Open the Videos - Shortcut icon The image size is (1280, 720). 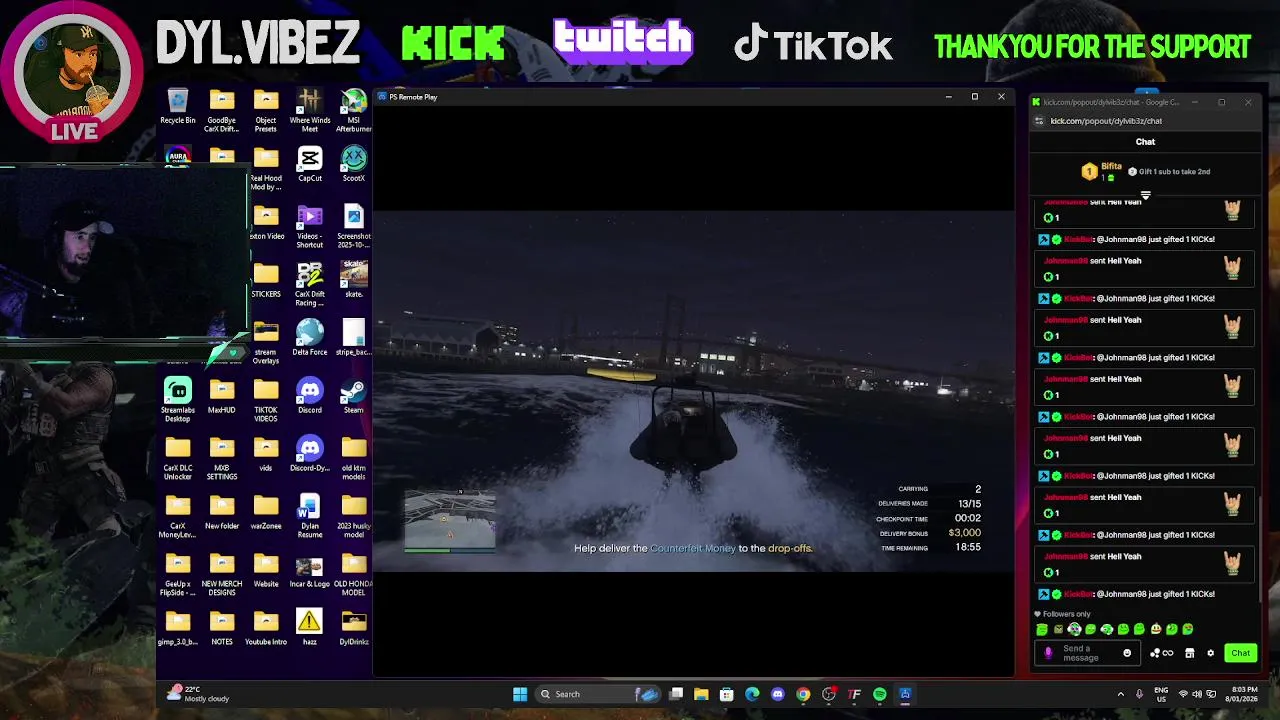click(310, 227)
